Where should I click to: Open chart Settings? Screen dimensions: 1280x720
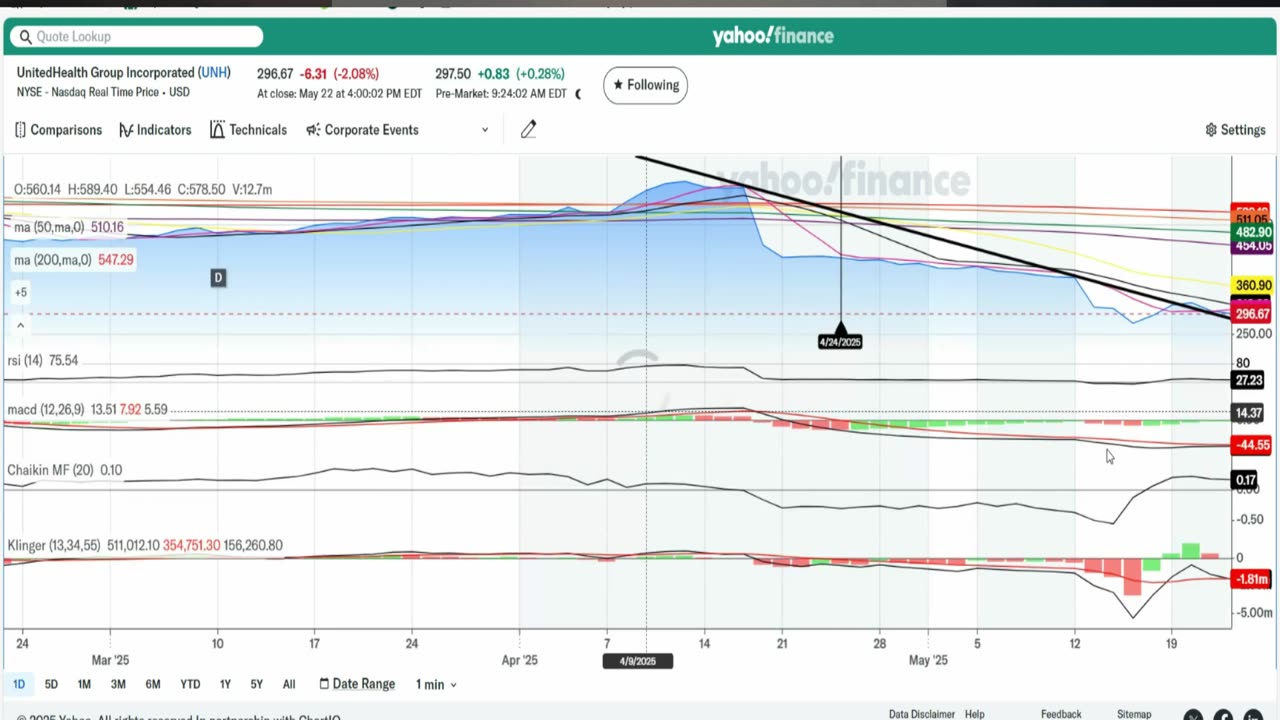coord(1235,130)
